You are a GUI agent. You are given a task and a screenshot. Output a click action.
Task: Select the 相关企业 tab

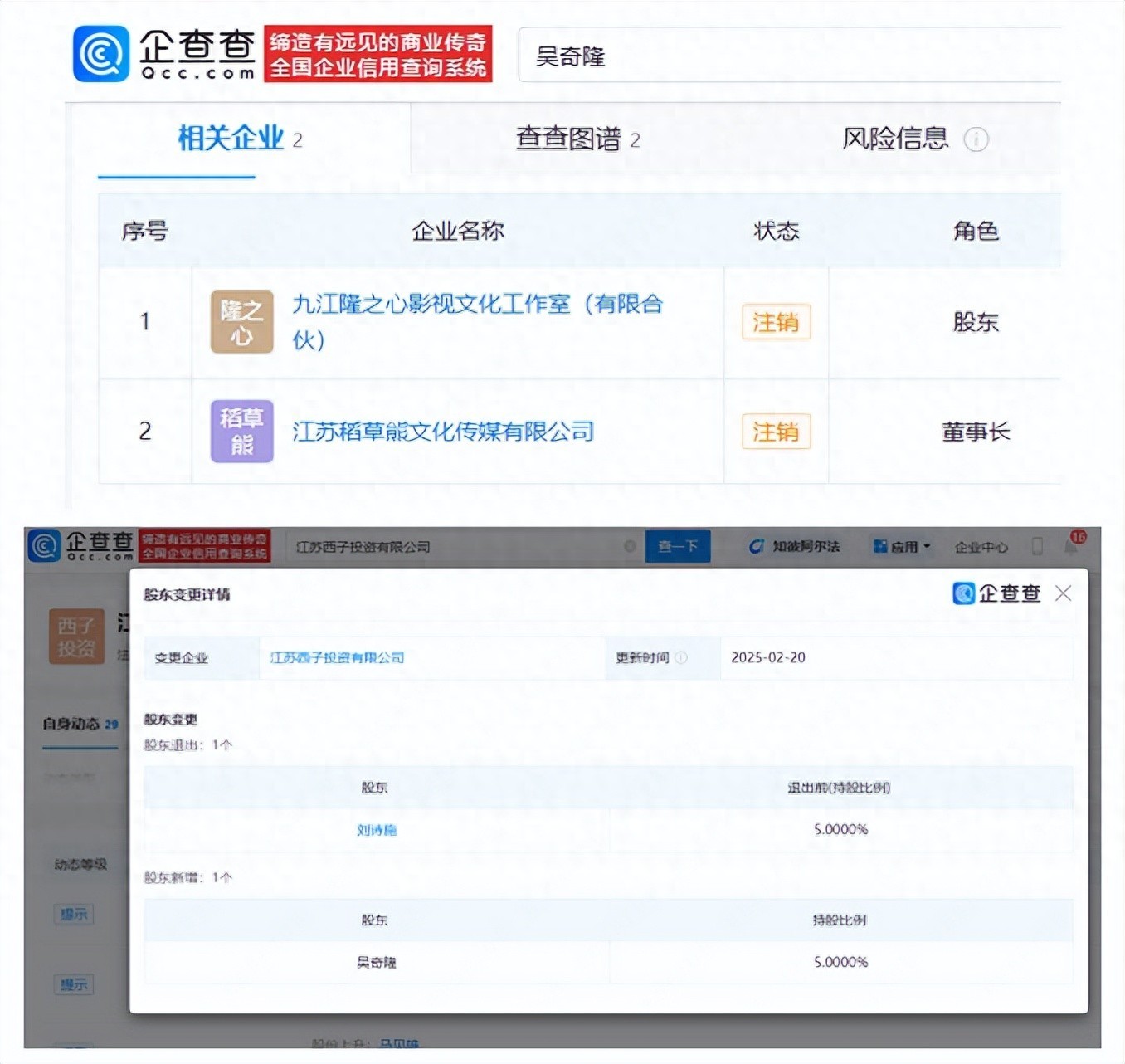[x=239, y=139]
